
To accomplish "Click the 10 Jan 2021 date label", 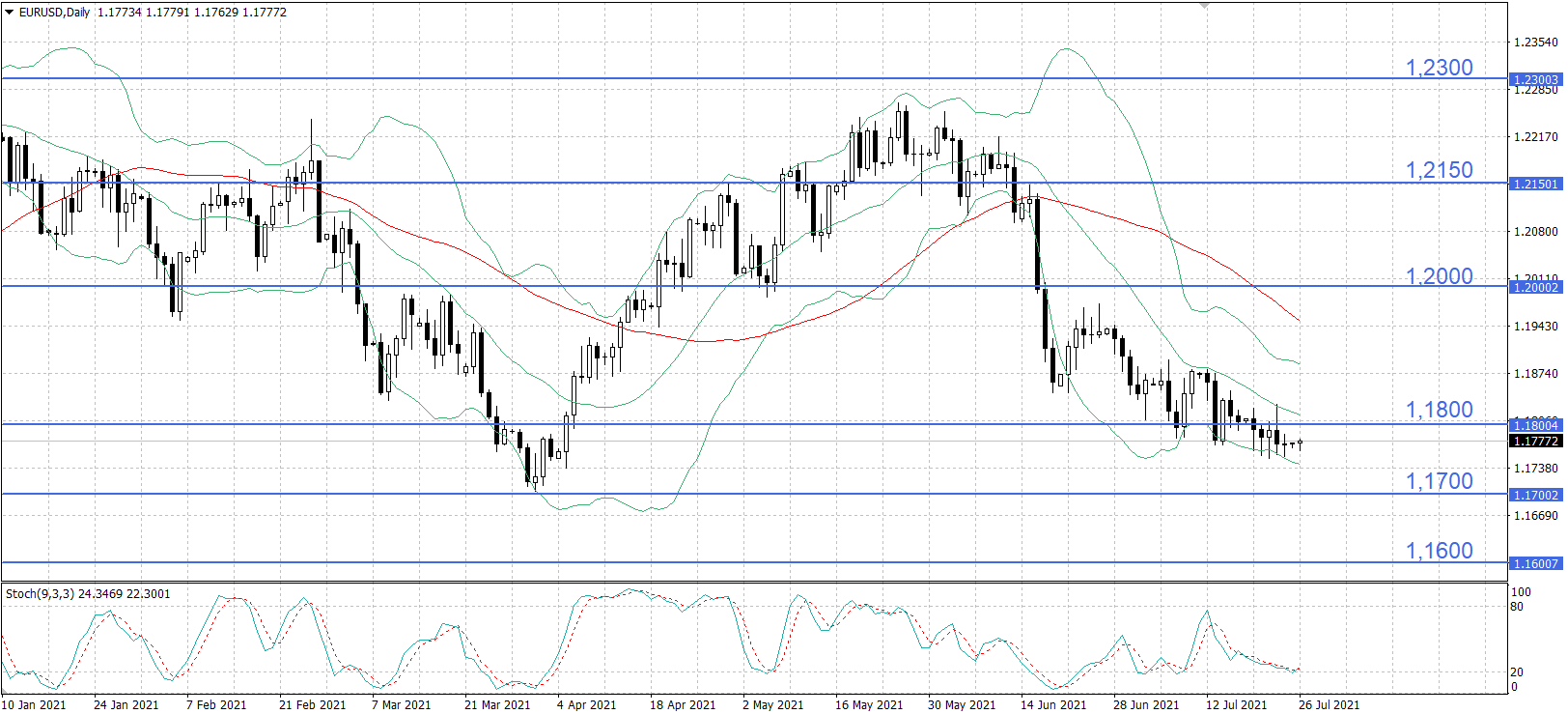I will click(35, 704).
